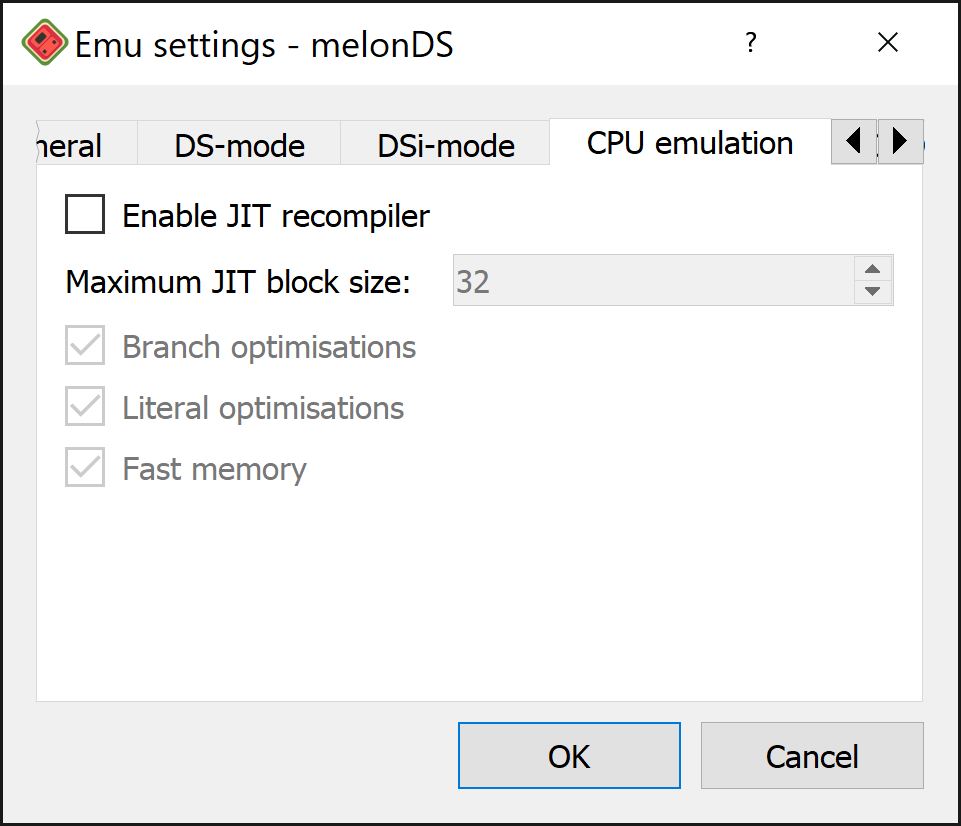Screen dimensions: 961x826
Task: Toggle Branch optimisations checkbox
Action: click(x=85, y=345)
